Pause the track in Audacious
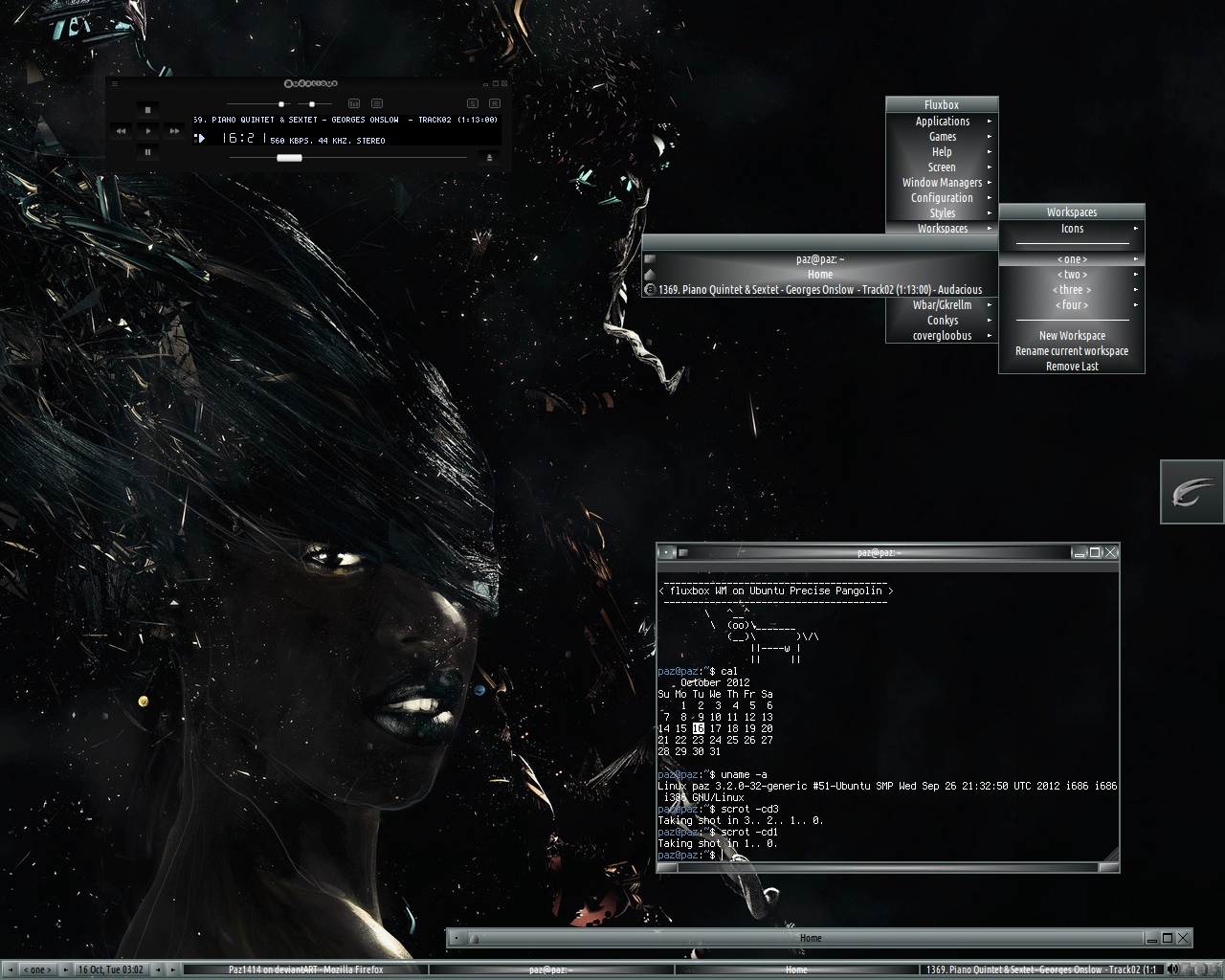The image size is (1225, 980). click(147, 151)
